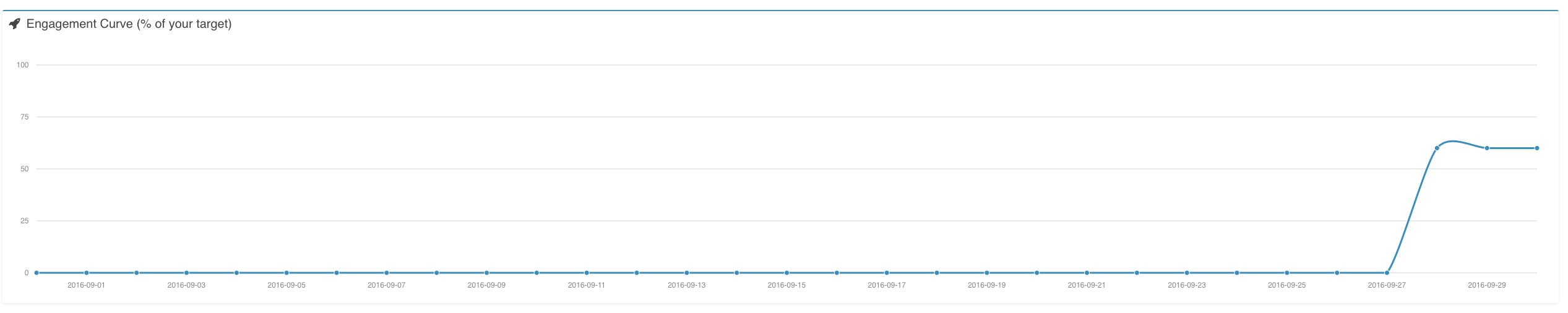
Task: Select the data point above 2016-09-29
Action: pos(1487,148)
